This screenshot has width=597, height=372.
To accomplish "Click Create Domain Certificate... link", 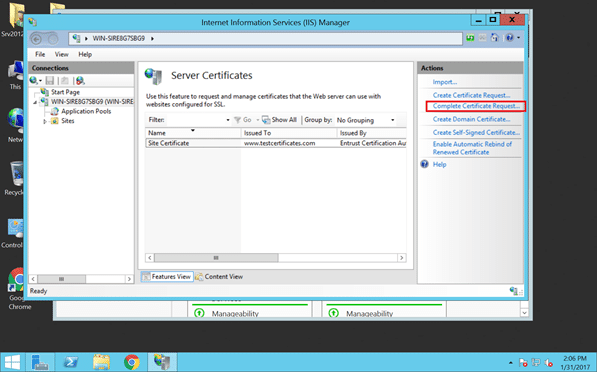I will (x=471, y=119).
